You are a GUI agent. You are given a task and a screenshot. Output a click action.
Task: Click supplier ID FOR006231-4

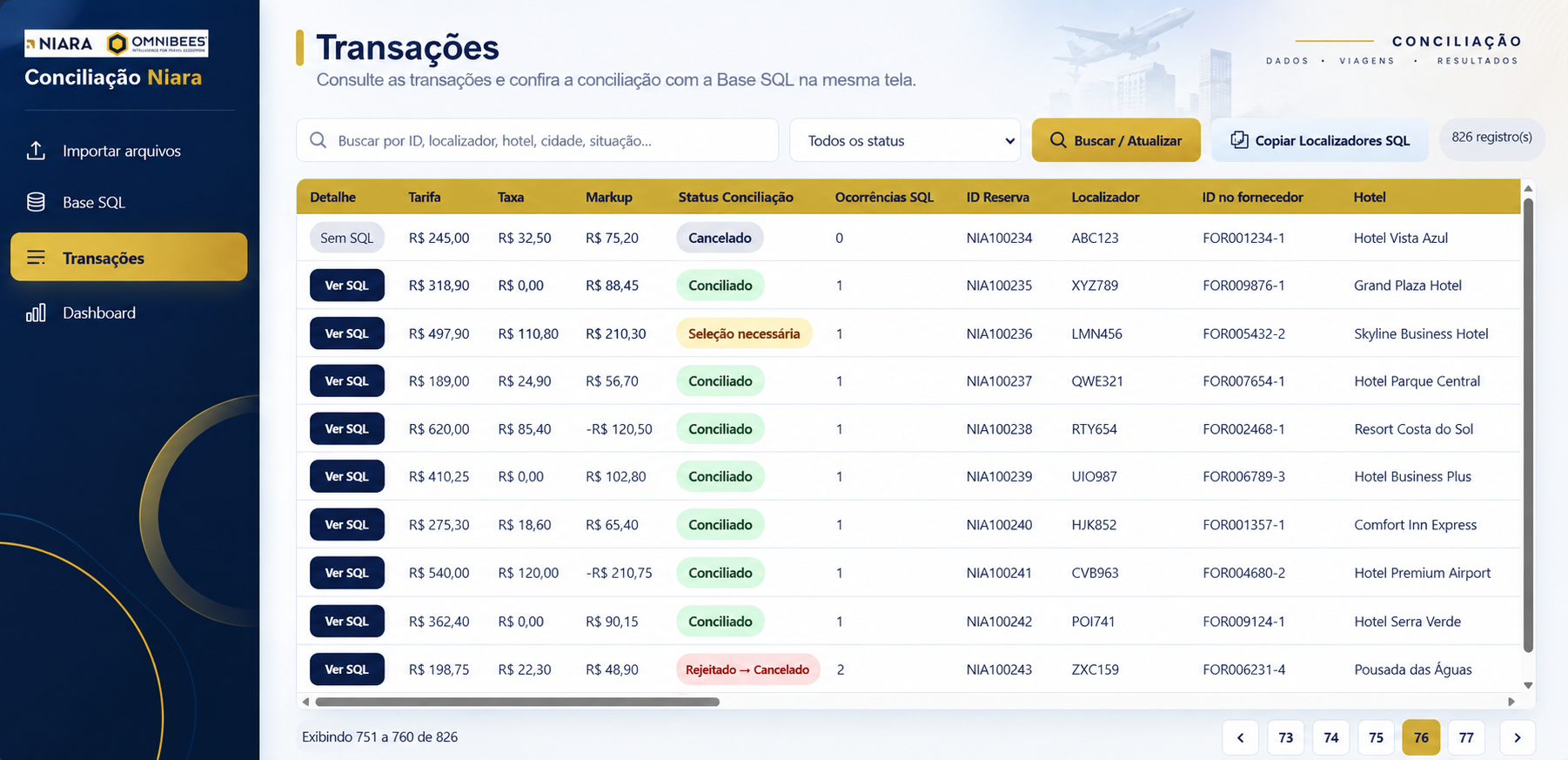1243,669
